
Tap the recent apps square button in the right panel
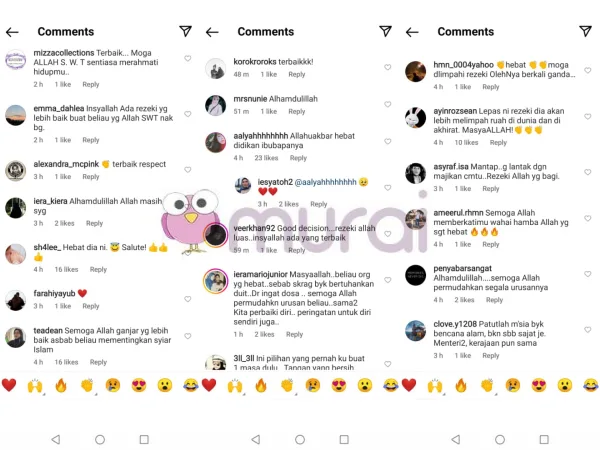coord(544,439)
